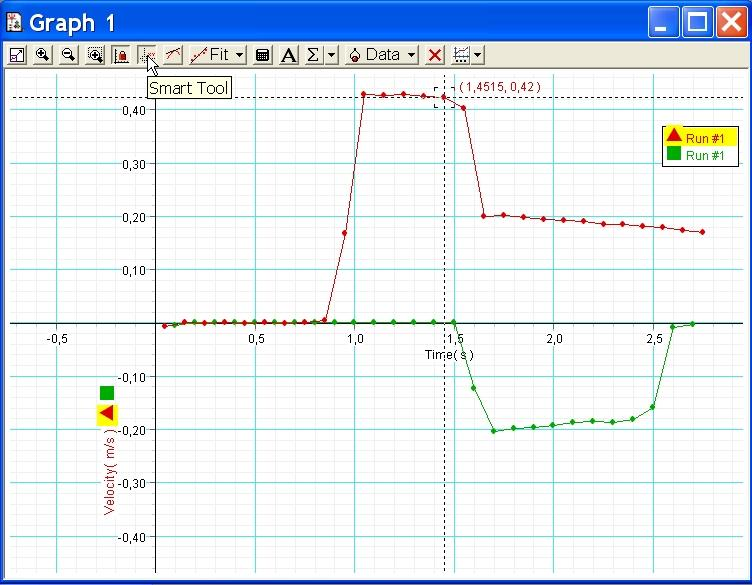
Task: Maximize the Graph 1 window
Action: (697, 22)
